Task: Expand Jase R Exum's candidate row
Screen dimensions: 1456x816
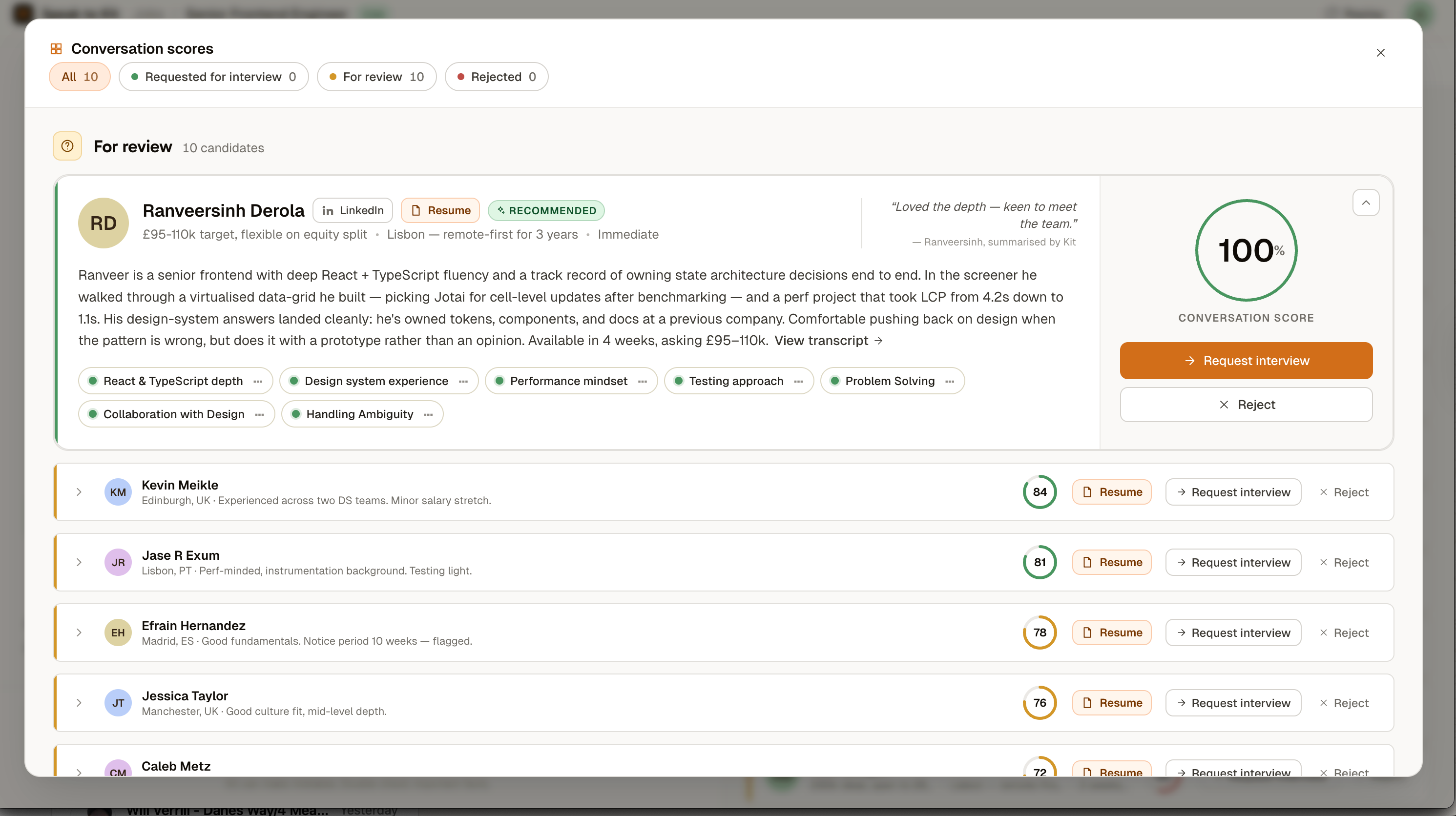Action: (x=79, y=562)
